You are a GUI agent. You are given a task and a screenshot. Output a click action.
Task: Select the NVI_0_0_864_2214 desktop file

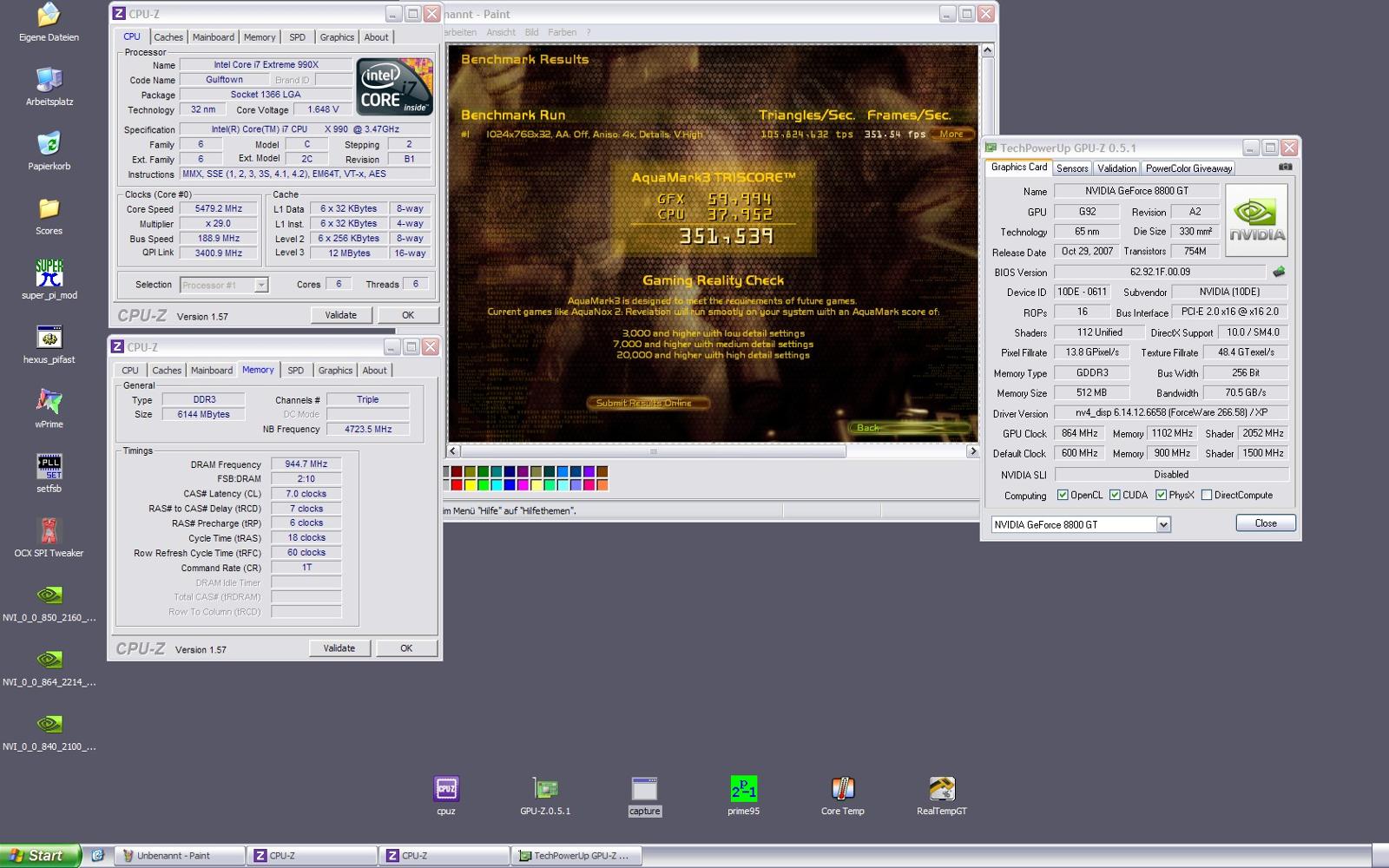[x=49, y=667]
